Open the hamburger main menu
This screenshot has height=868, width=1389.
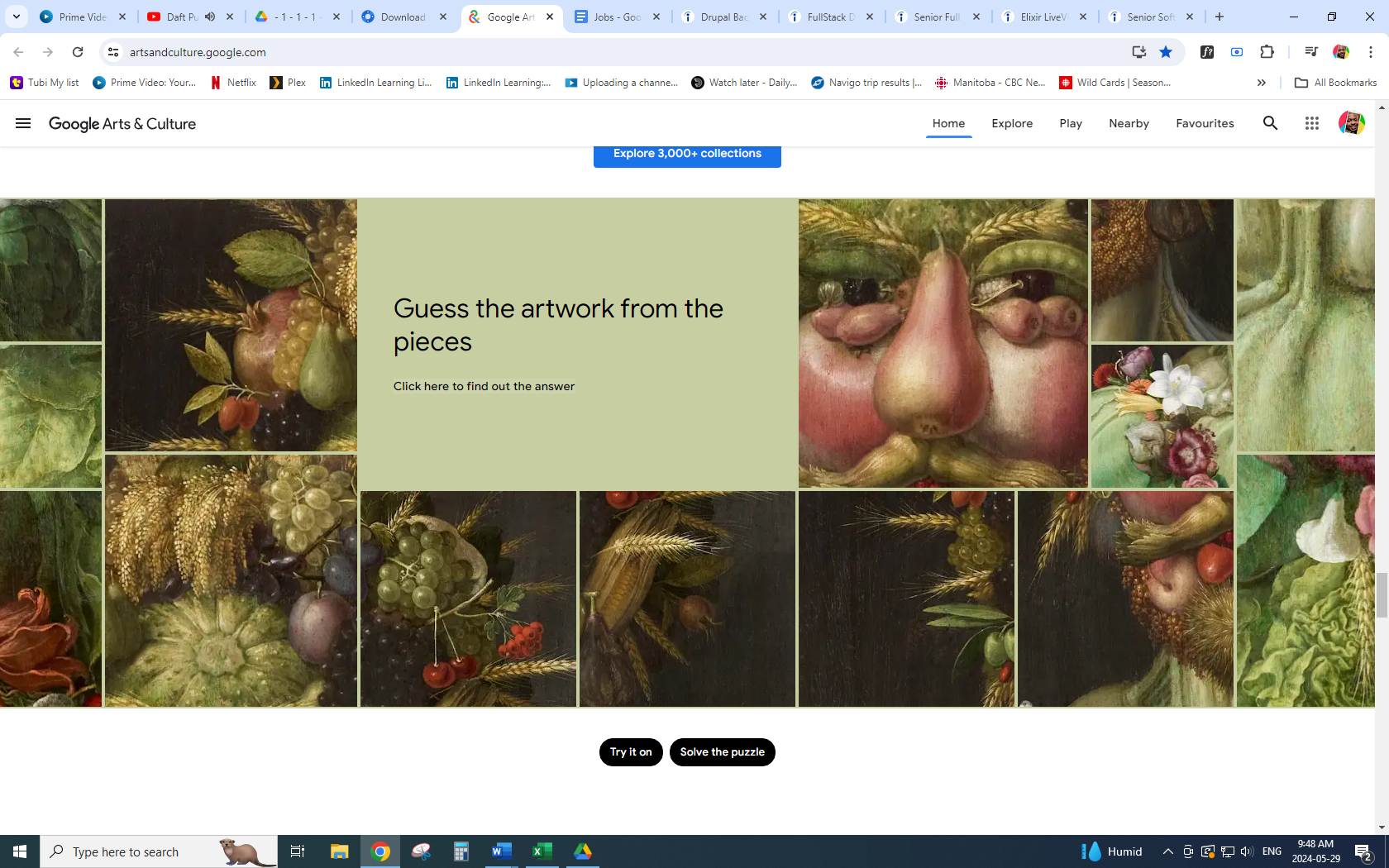tap(23, 123)
